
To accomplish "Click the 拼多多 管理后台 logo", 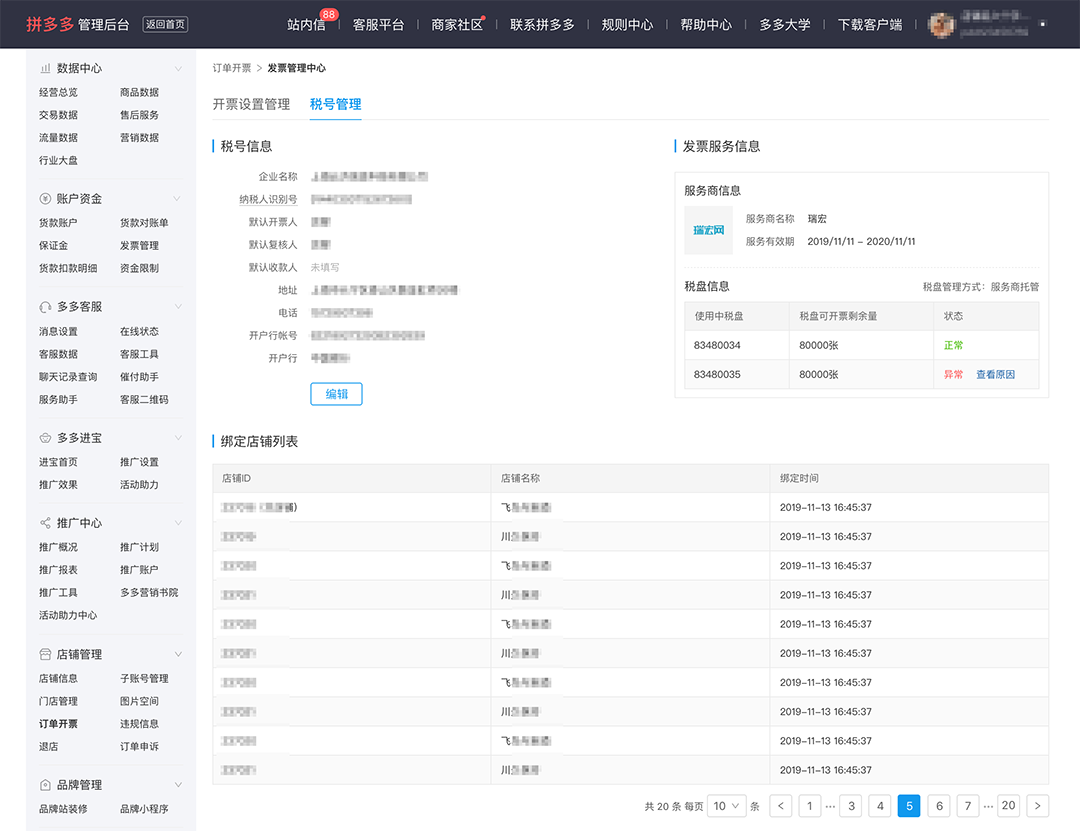I will click(77, 24).
